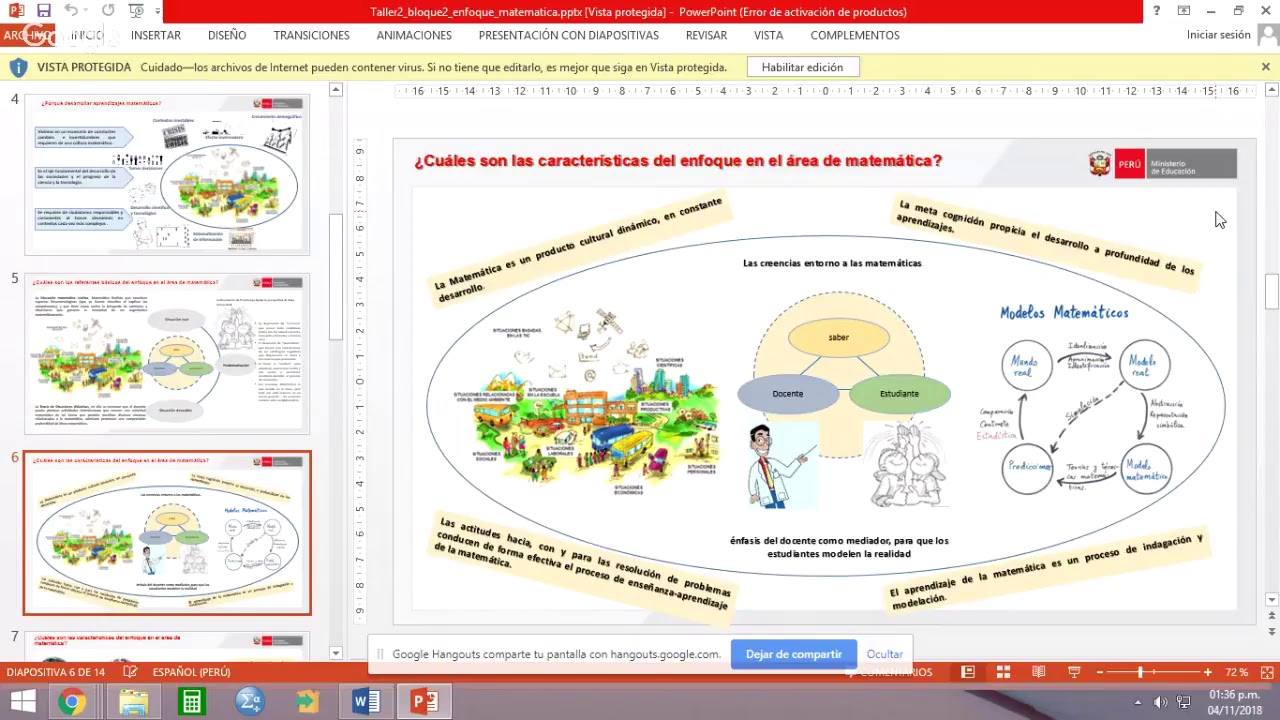Open the Windows Start button

22,702
